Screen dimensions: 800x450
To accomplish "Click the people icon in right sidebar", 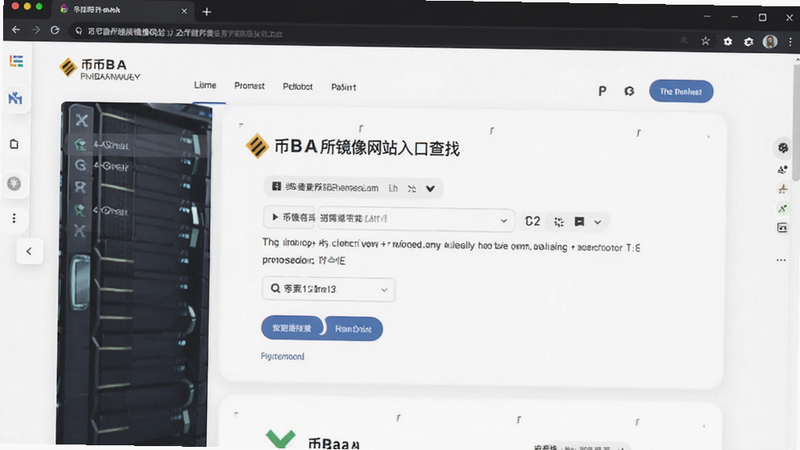I will [x=782, y=169].
